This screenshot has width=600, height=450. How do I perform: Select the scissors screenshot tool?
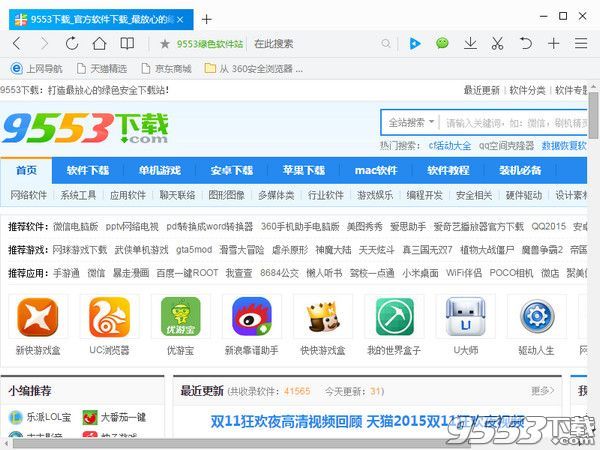[x=497, y=44]
